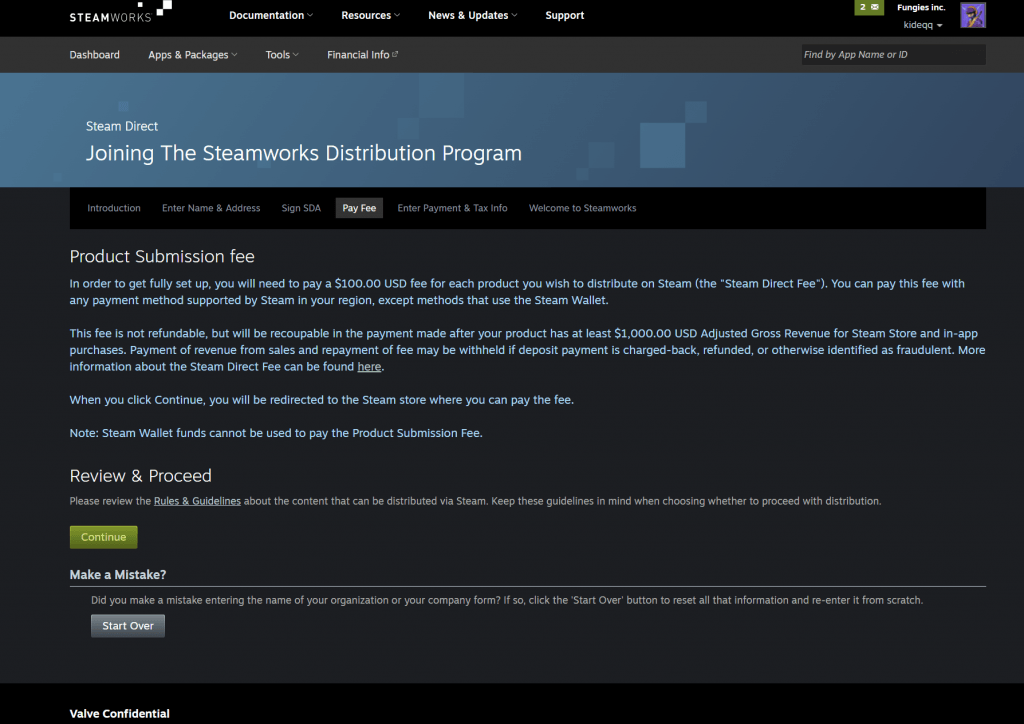
Task: Click the green Continue button
Action: point(103,537)
